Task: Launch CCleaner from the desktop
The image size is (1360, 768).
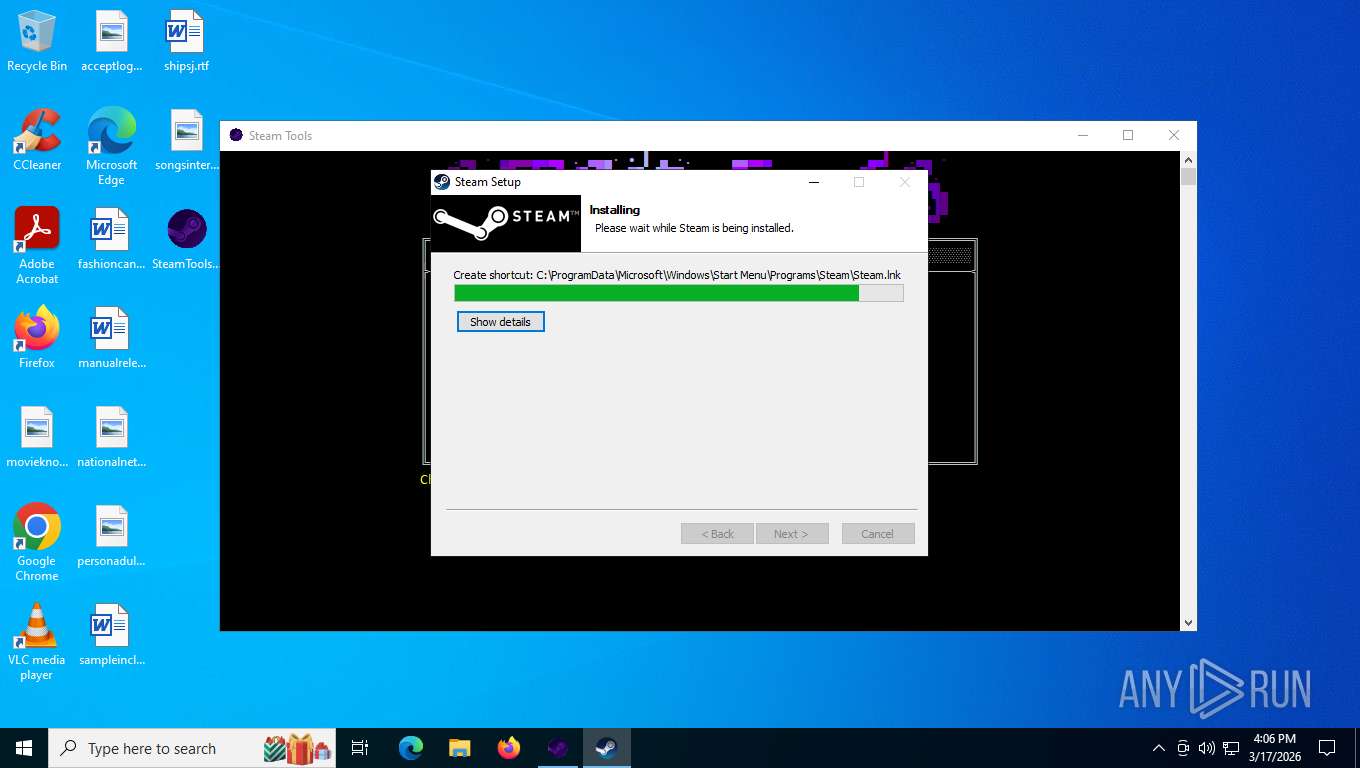Action: (37, 140)
